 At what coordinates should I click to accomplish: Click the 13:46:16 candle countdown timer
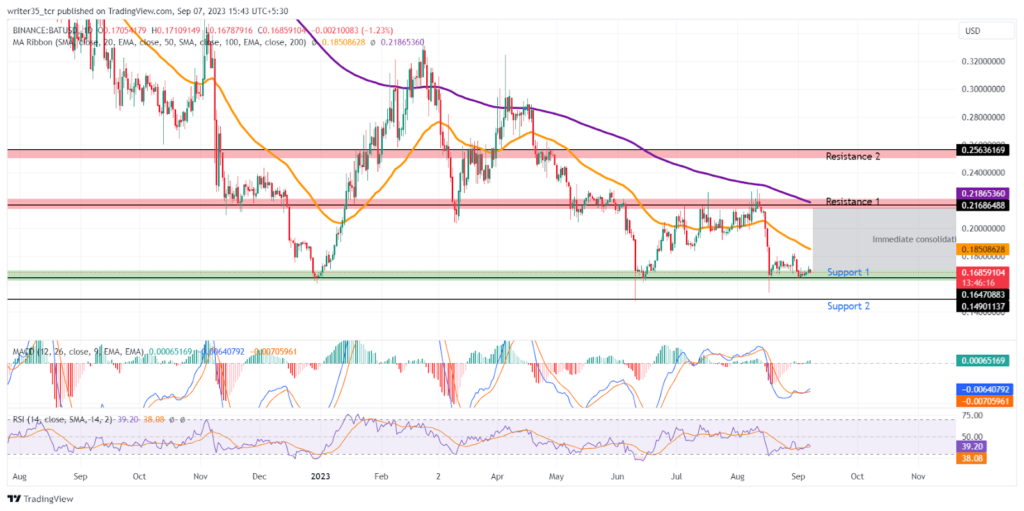coord(976,282)
